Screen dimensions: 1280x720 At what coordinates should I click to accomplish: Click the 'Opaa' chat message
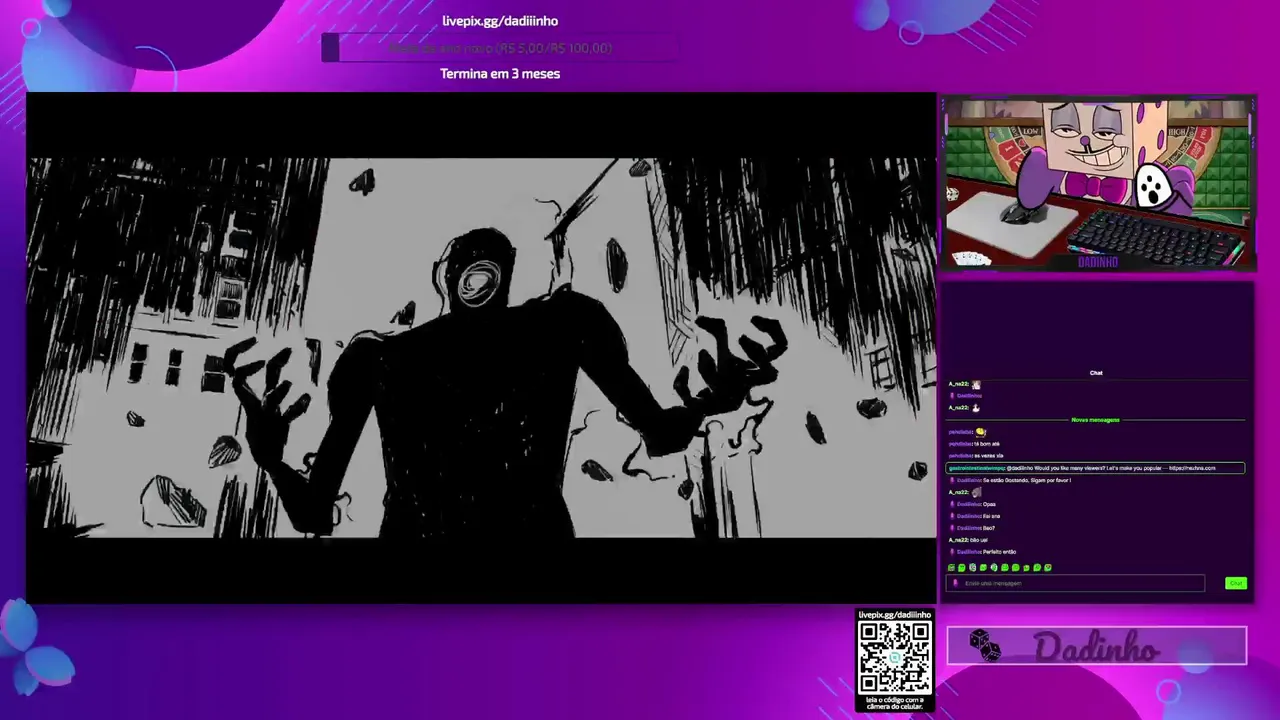989,504
